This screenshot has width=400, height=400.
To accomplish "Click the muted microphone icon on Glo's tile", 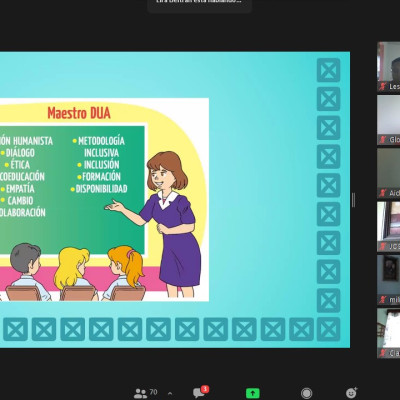I will [x=383, y=140].
